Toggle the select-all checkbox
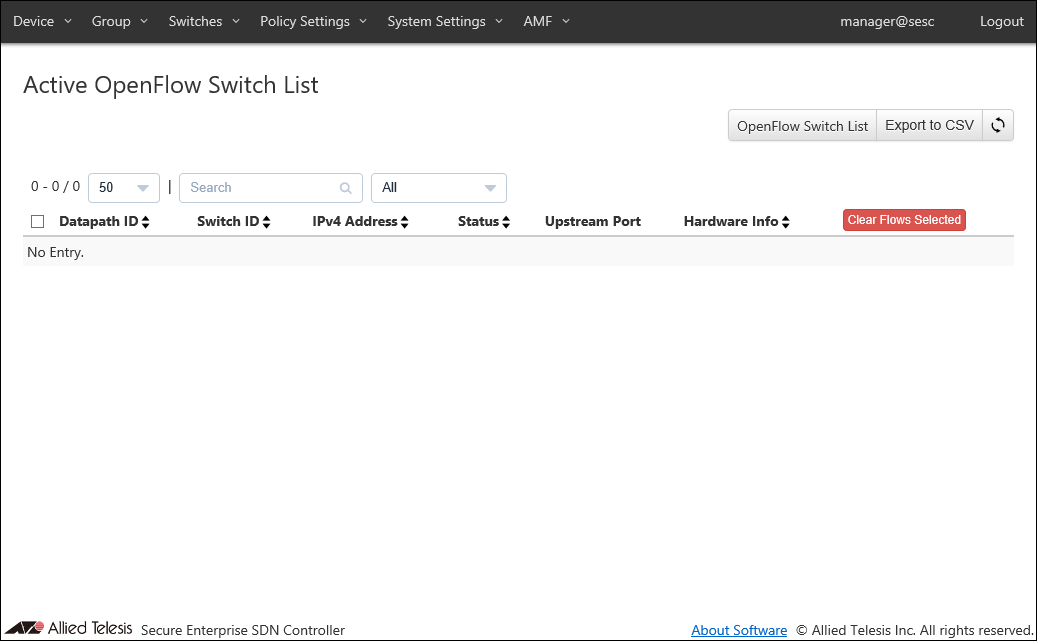 [x=38, y=221]
